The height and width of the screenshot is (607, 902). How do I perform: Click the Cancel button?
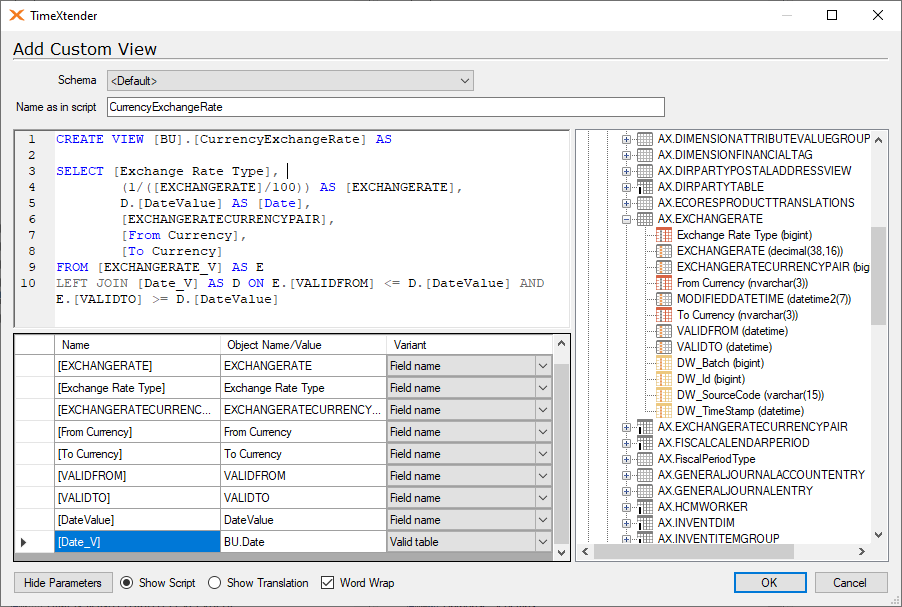click(x=850, y=583)
